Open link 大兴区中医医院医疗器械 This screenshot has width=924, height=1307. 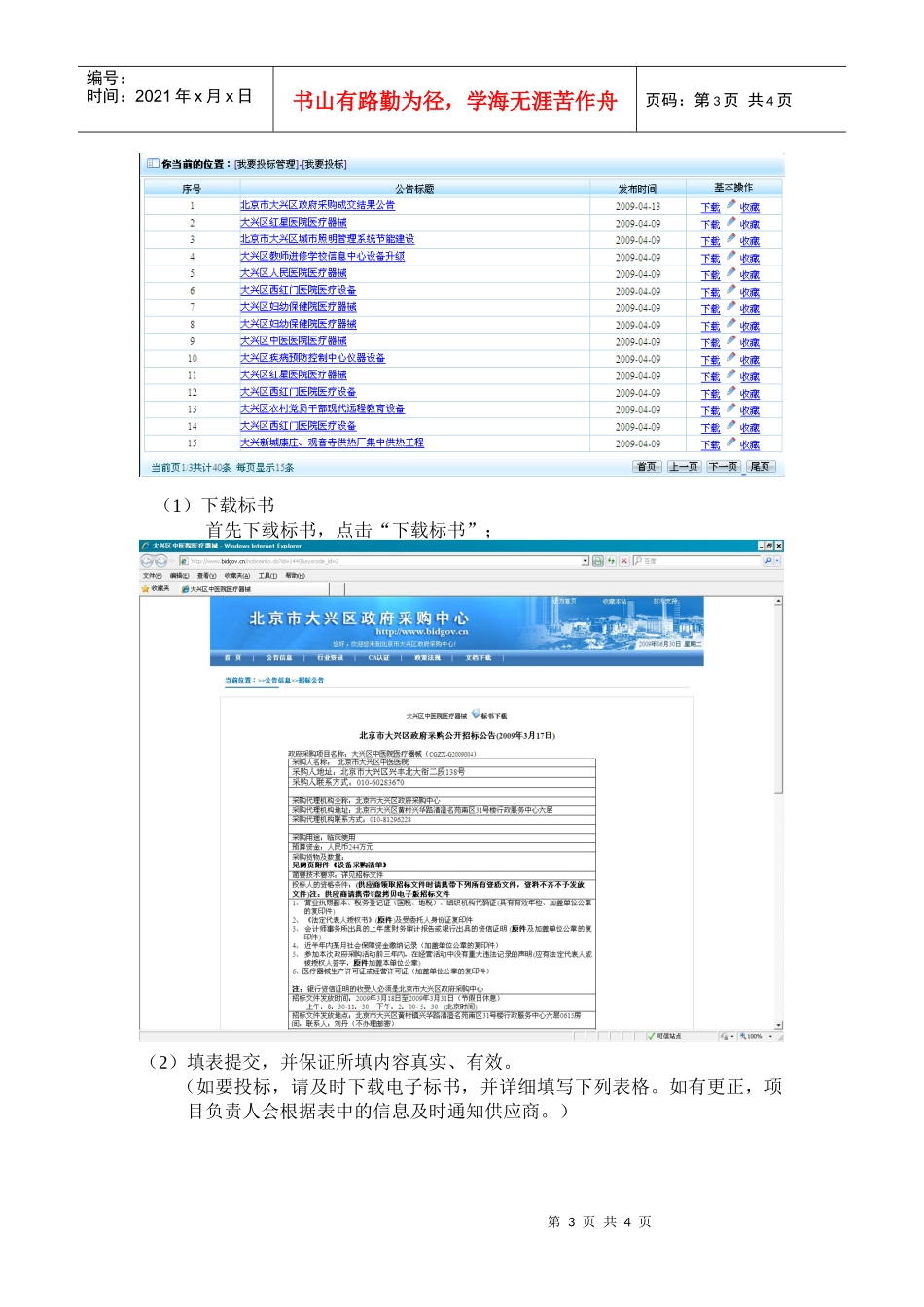pyautogui.click(x=293, y=341)
